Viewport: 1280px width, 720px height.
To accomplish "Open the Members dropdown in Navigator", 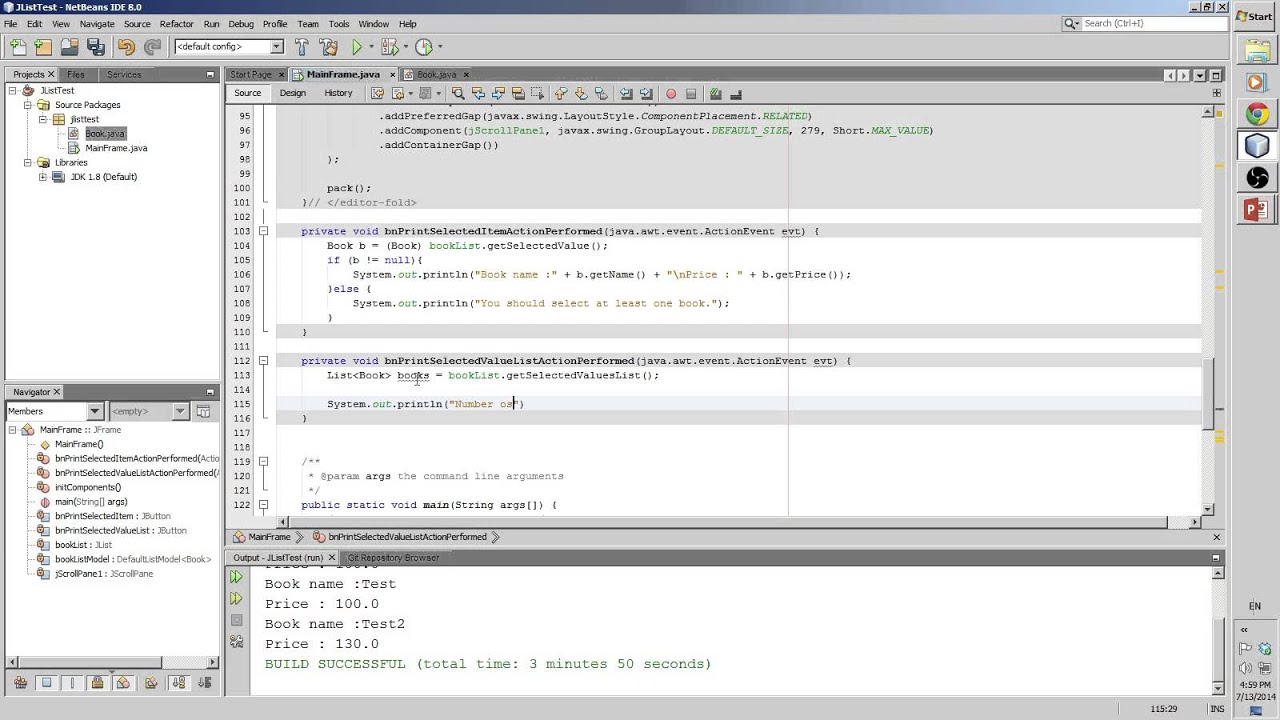I will tap(55, 411).
